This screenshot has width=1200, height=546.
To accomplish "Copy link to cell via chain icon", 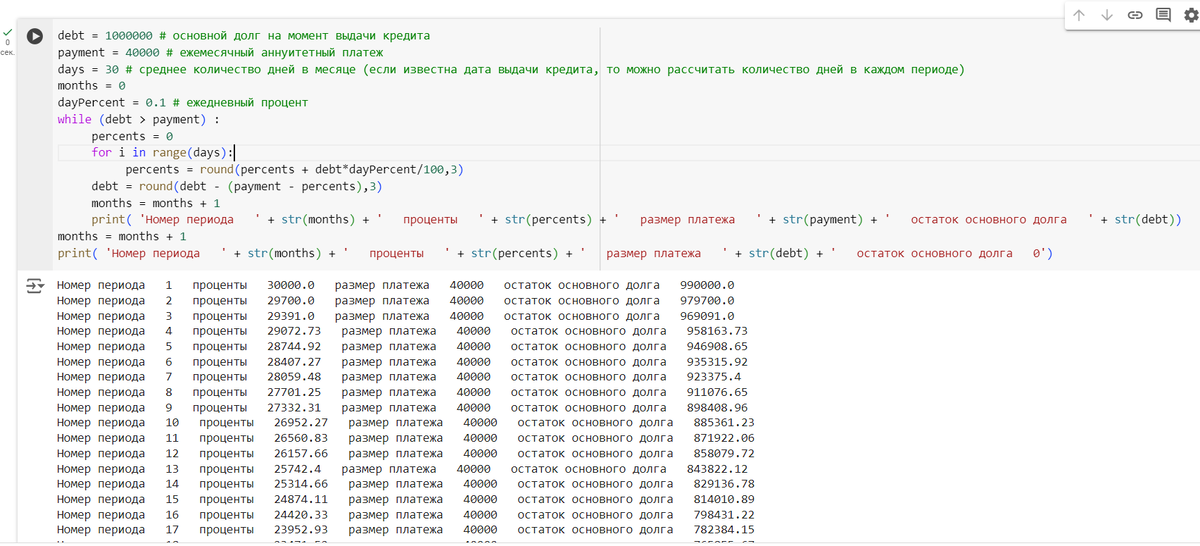I will (x=1135, y=15).
